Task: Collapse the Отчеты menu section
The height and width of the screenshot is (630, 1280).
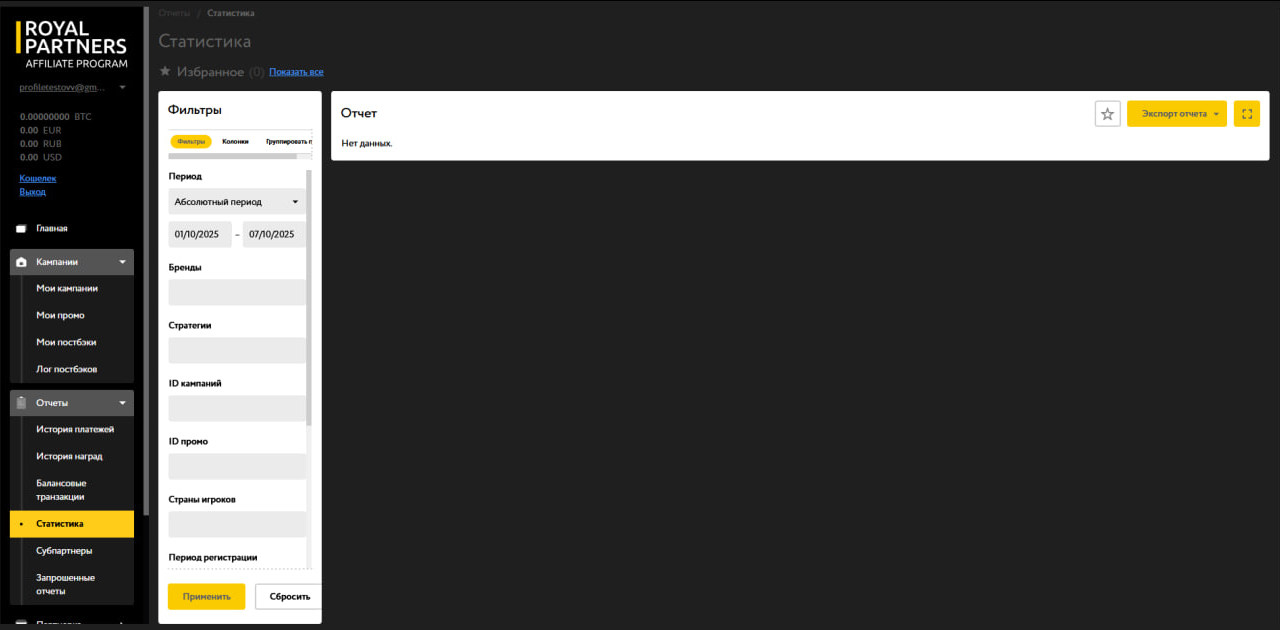Action: [x=122, y=403]
